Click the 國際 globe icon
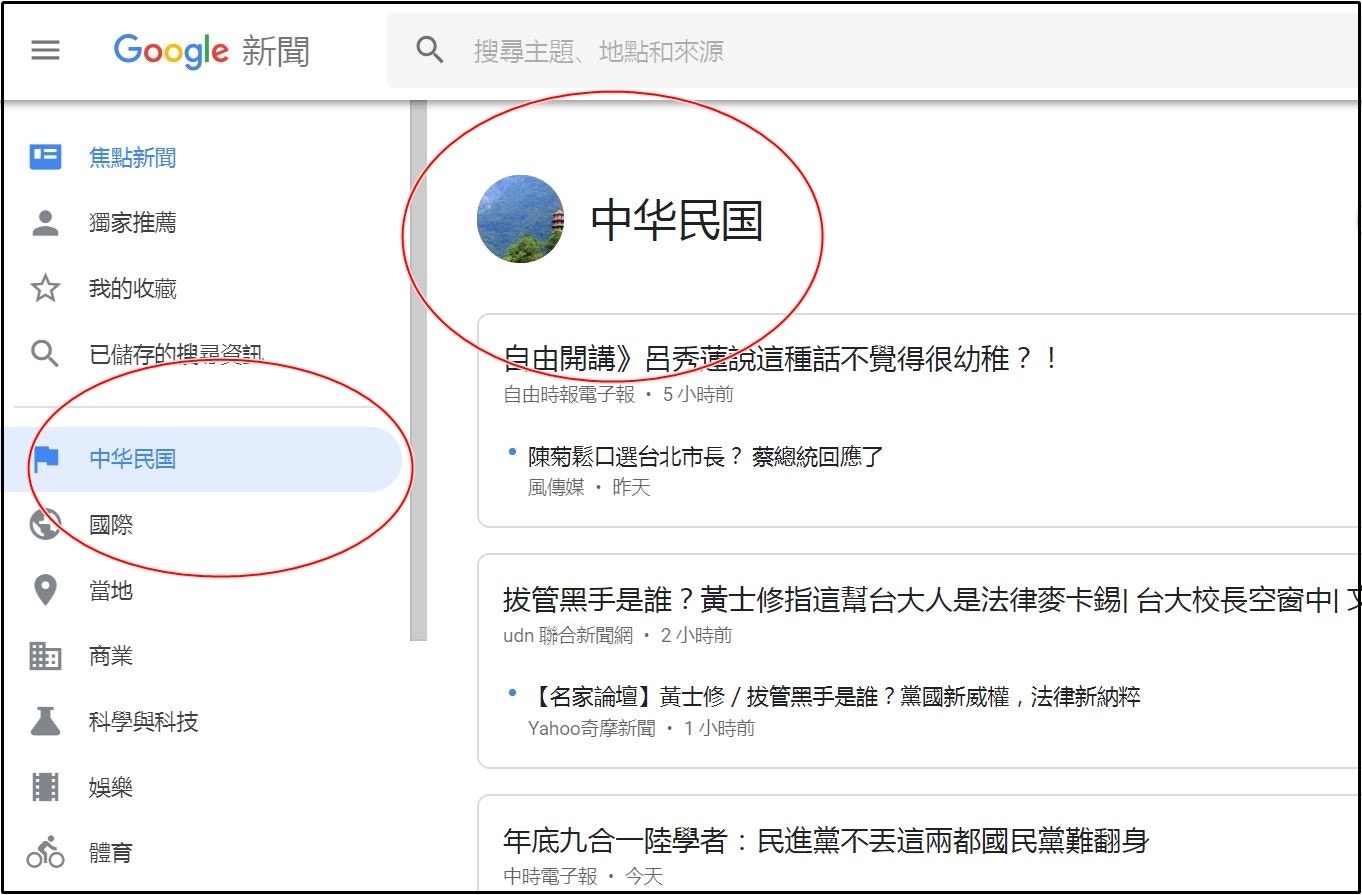The height and width of the screenshot is (895, 1362). coord(45,525)
